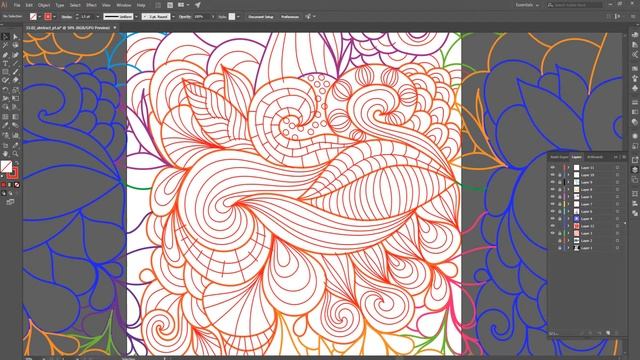
Task: Hide Layer 7 using its eye icon
Action: 552,204
